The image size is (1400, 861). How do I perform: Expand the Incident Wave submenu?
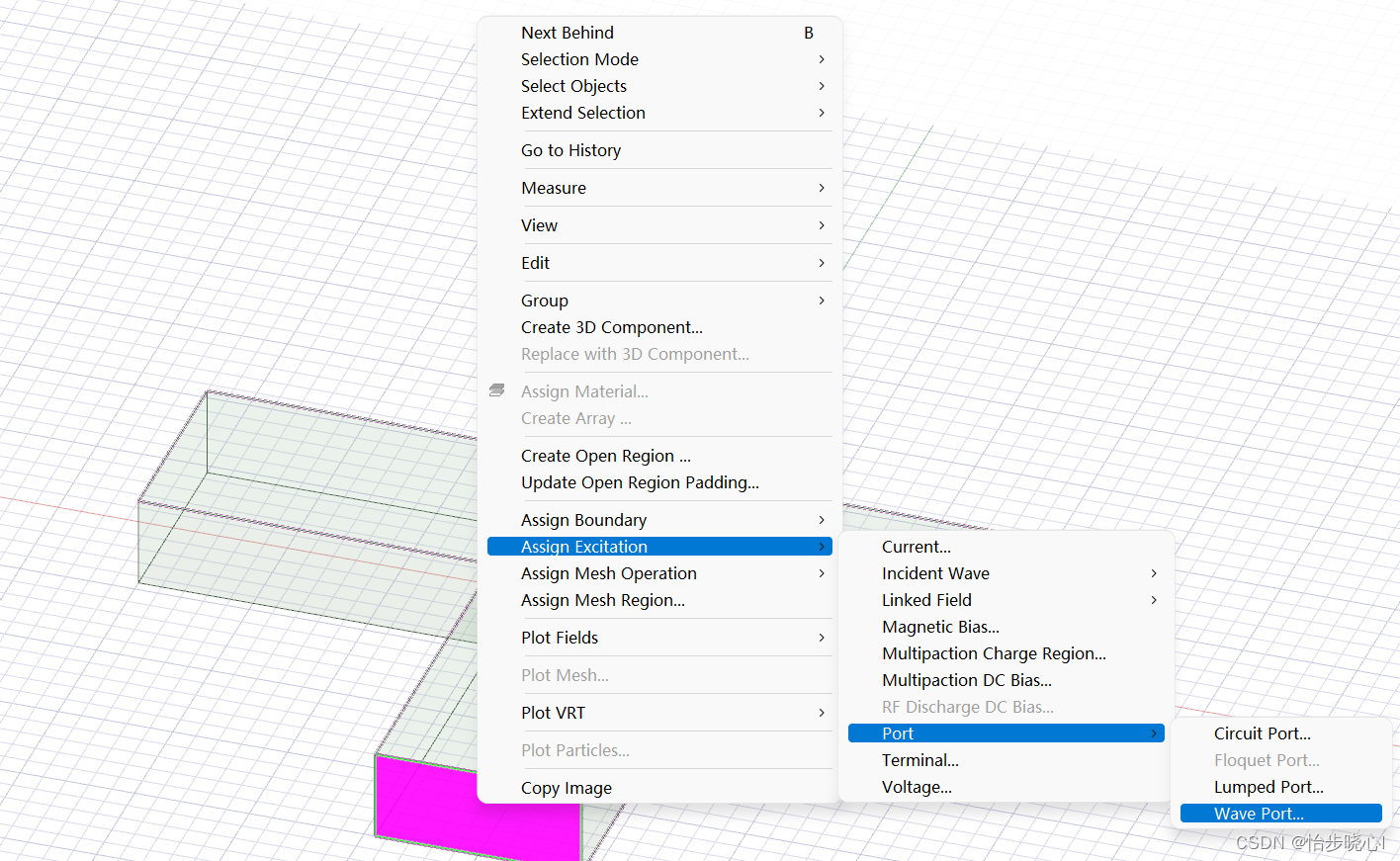pos(1006,573)
